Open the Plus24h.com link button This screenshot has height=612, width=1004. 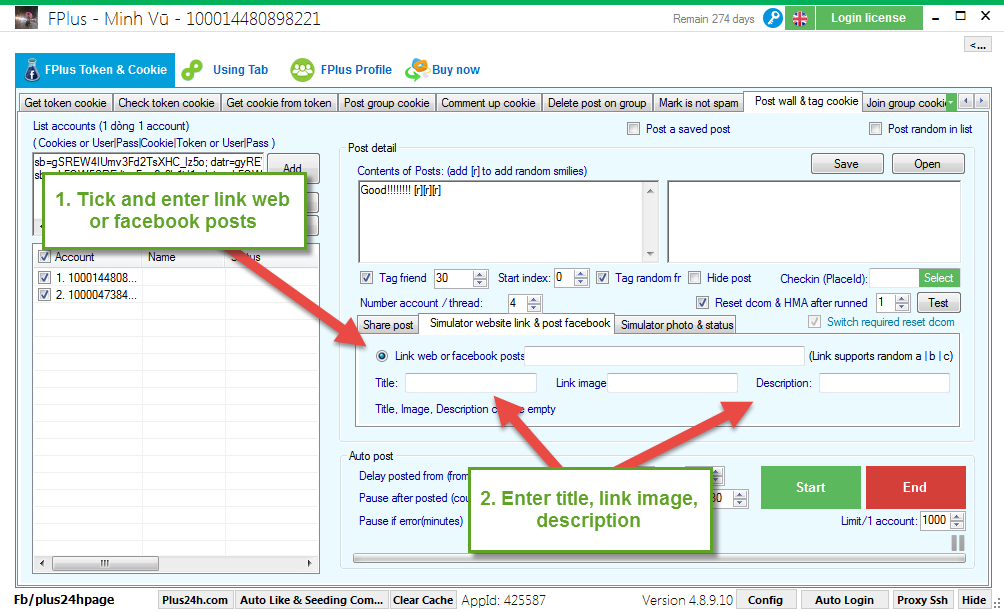195,600
